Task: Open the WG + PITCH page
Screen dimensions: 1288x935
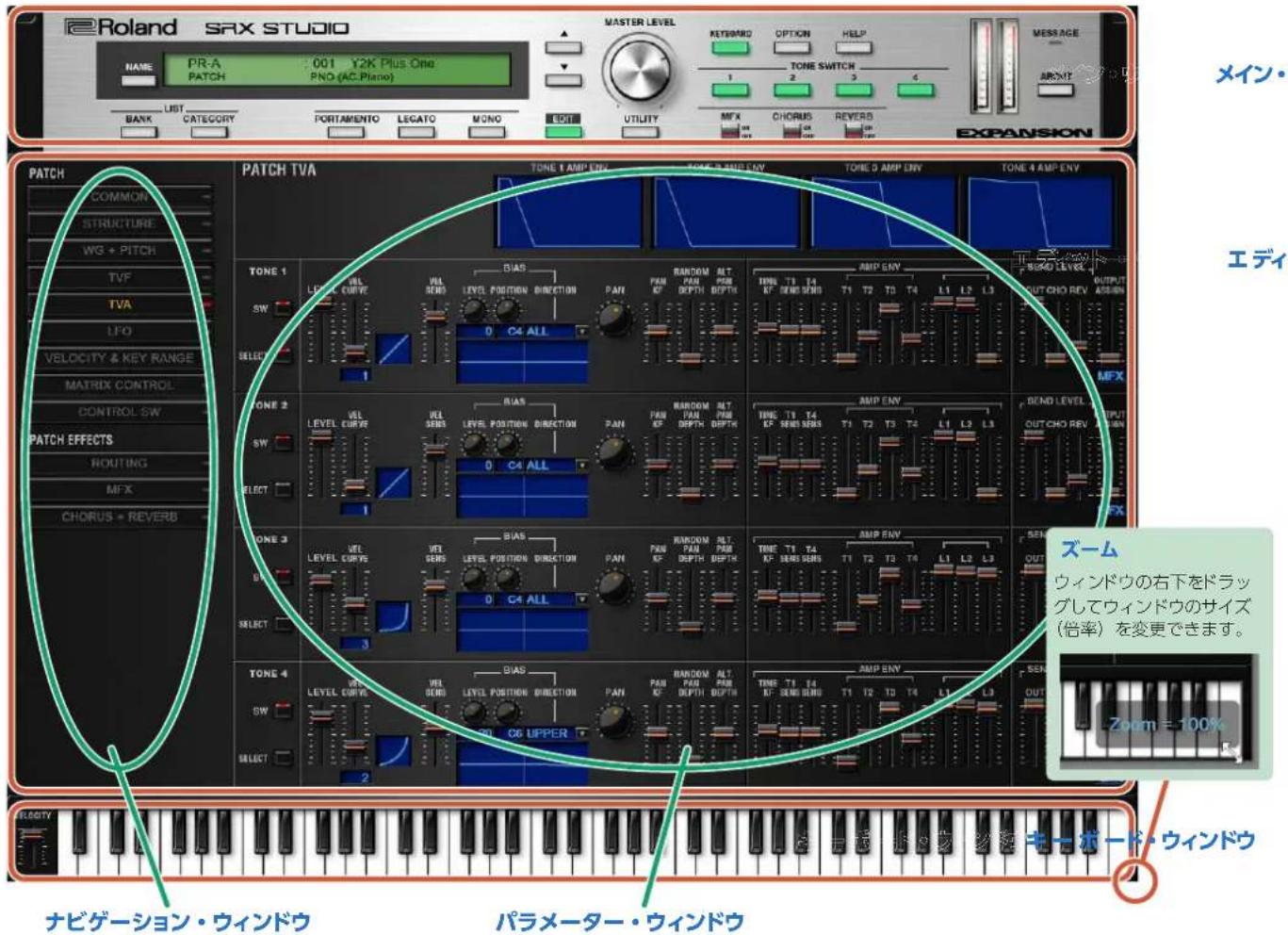Action: (x=119, y=251)
